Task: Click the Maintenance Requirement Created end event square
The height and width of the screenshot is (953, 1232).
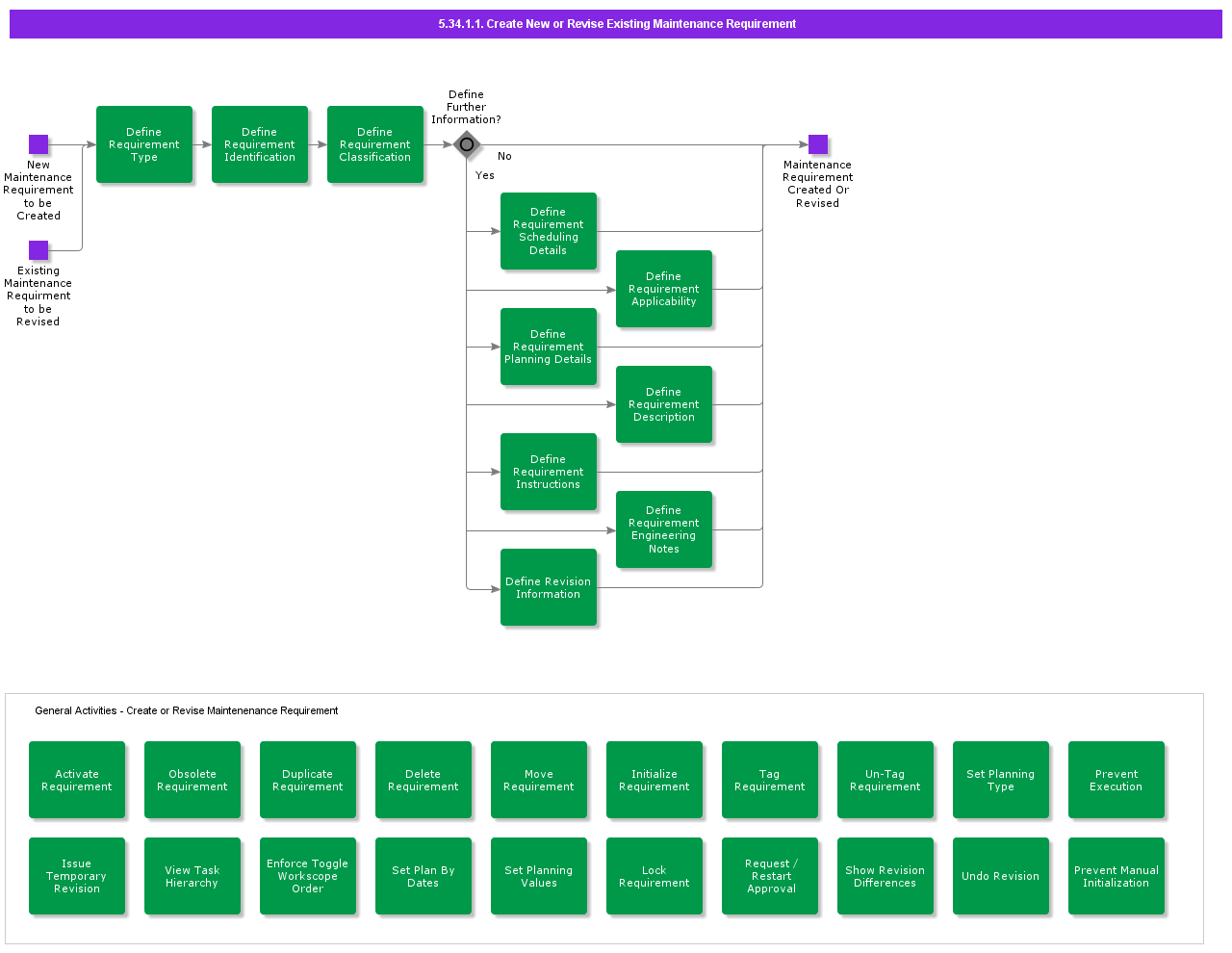Action: click(x=818, y=144)
